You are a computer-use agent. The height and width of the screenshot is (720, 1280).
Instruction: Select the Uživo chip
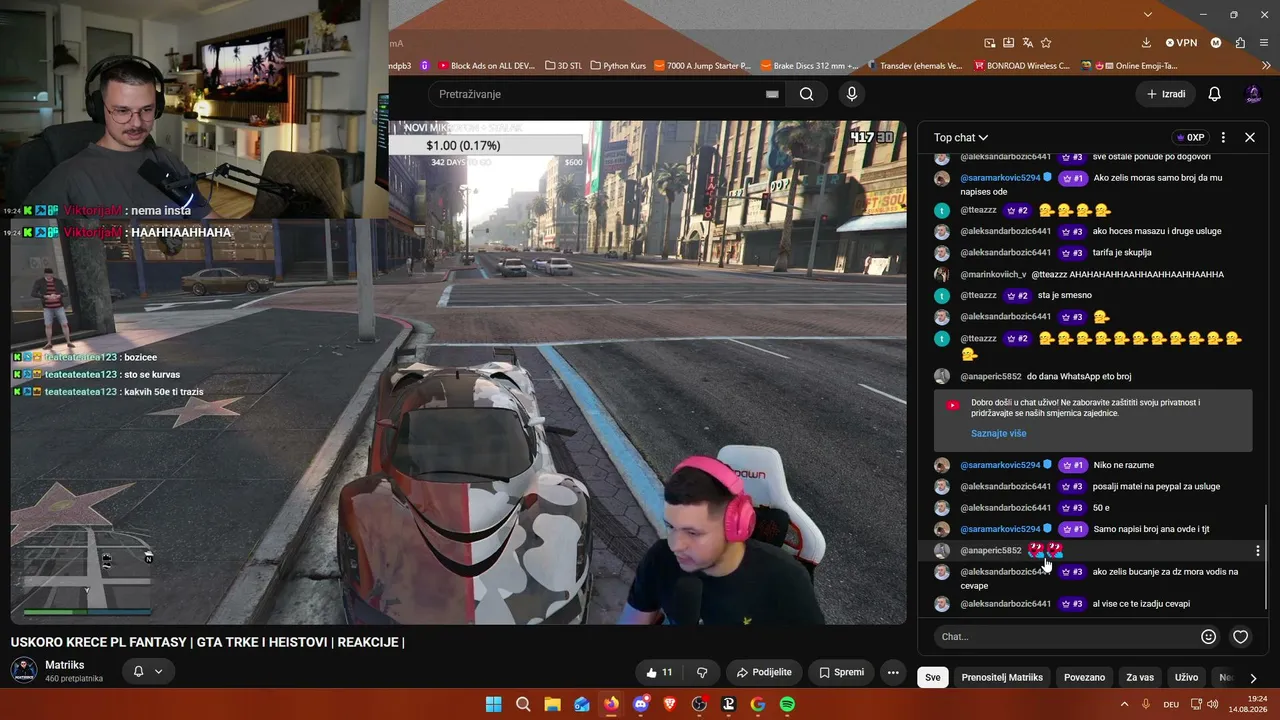point(1186,677)
